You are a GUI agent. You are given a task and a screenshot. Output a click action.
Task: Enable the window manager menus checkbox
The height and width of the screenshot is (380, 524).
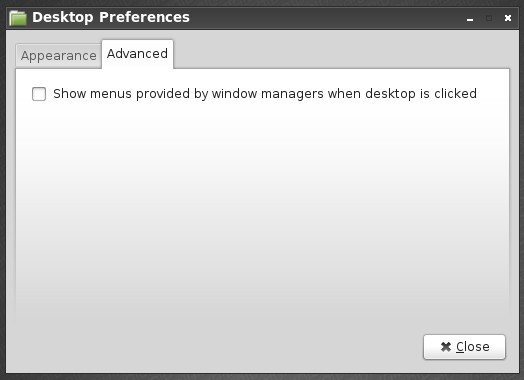tap(39, 94)
